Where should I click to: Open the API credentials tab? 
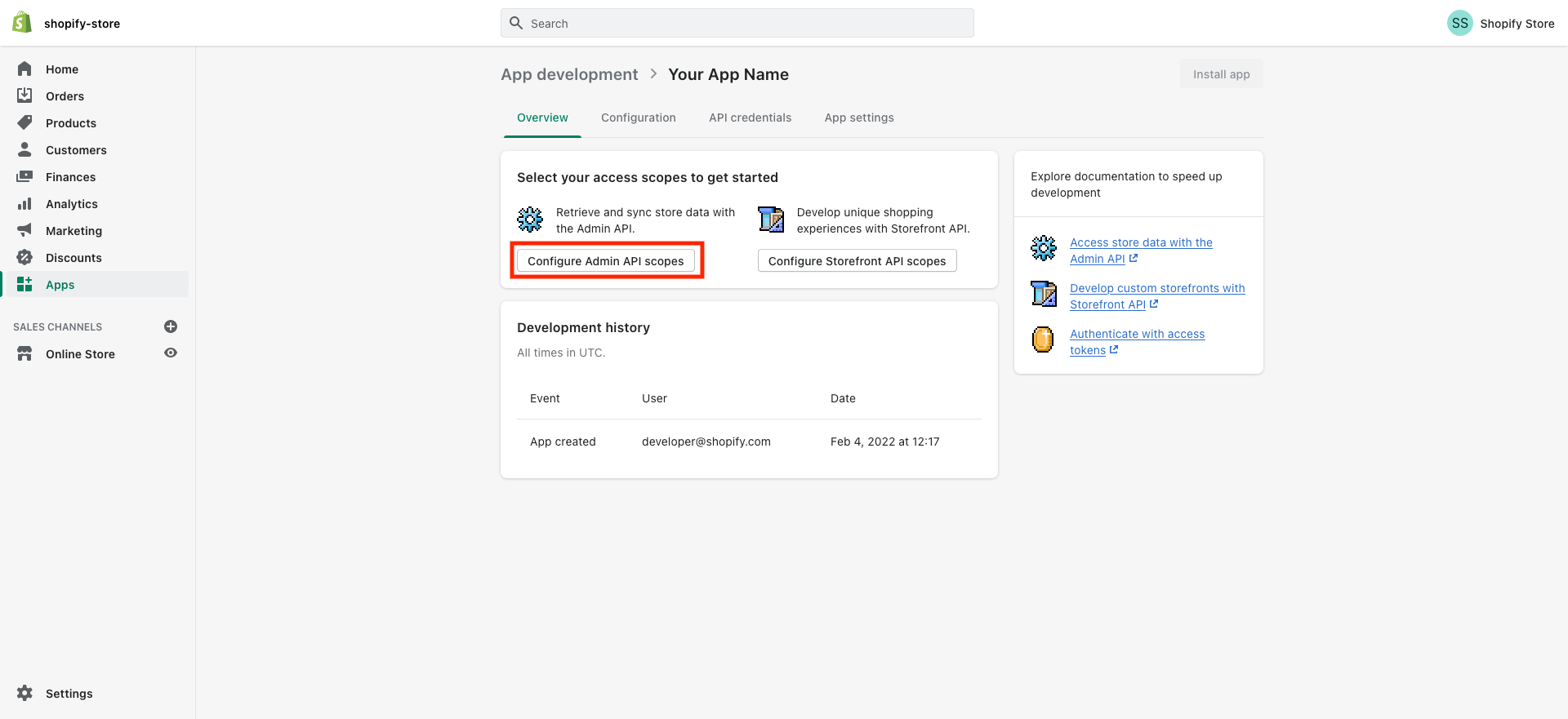750,118
